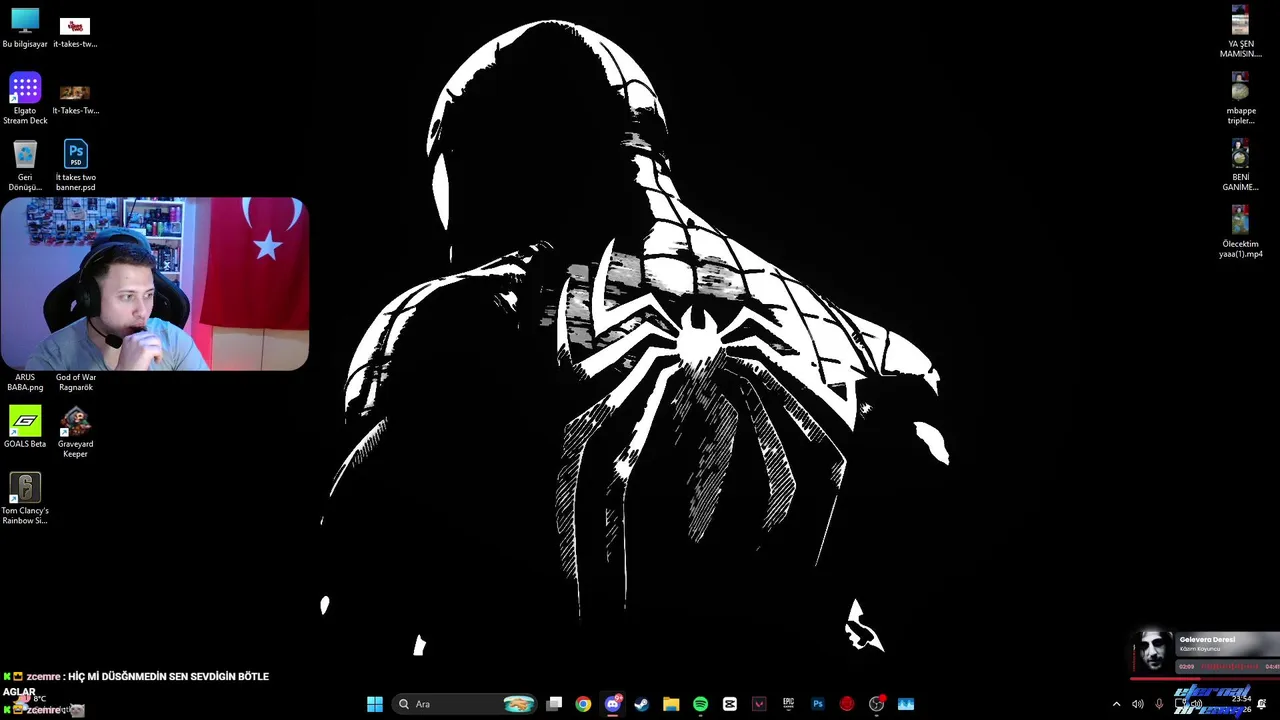Select the mbappe tripler video file

(x=1240, y=98)
